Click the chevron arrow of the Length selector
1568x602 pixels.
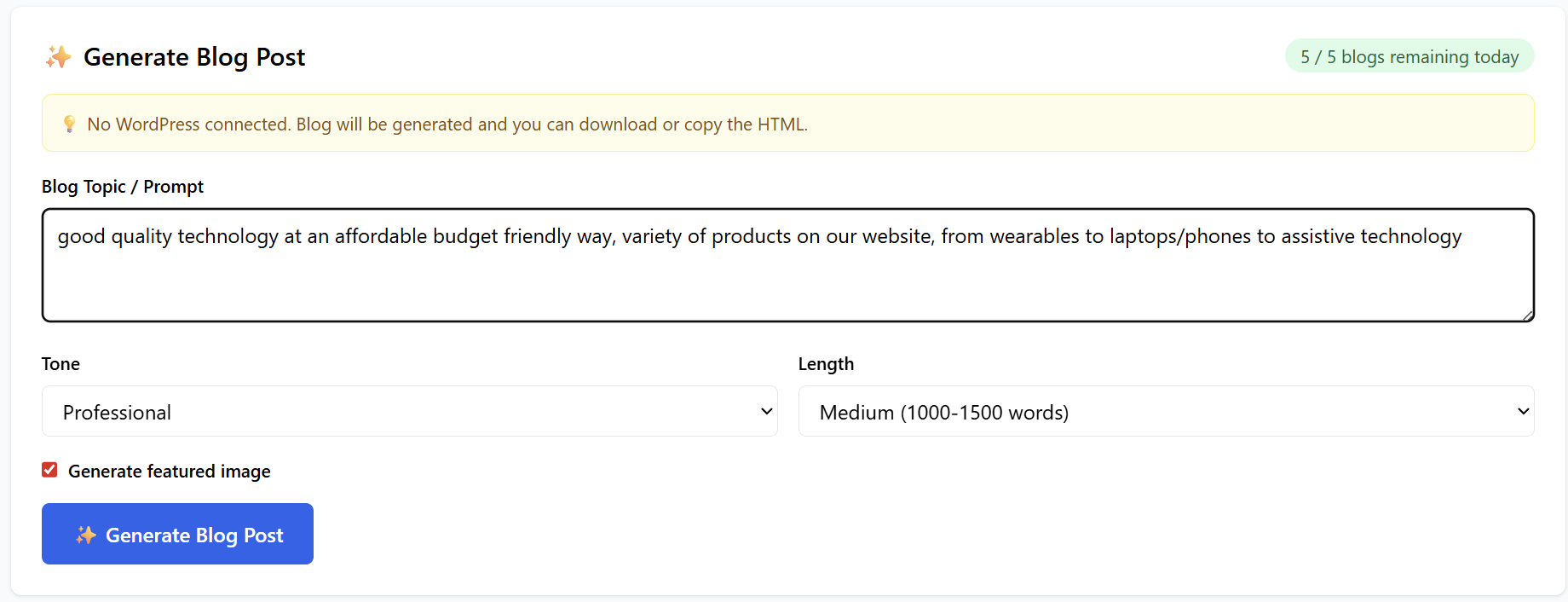coord(1523,412)
